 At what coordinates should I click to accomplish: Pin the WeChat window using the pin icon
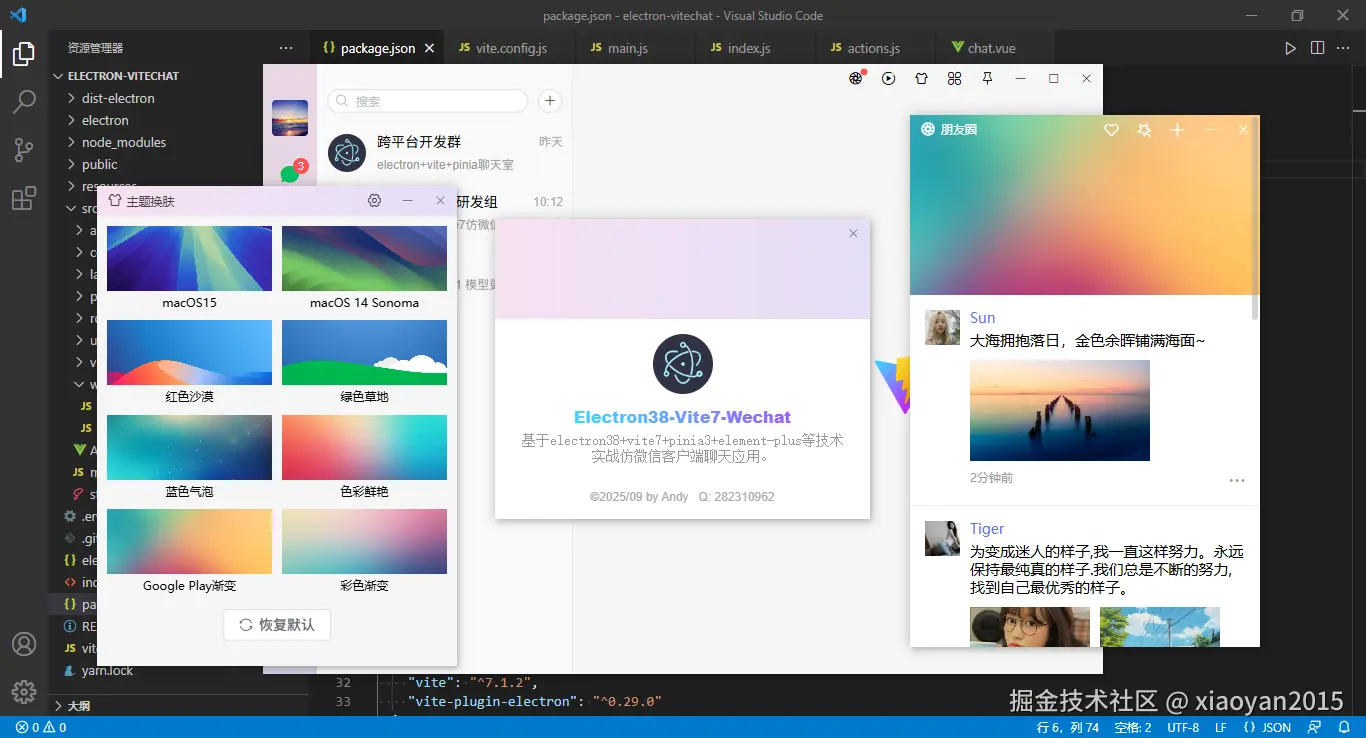coord(987,78)
